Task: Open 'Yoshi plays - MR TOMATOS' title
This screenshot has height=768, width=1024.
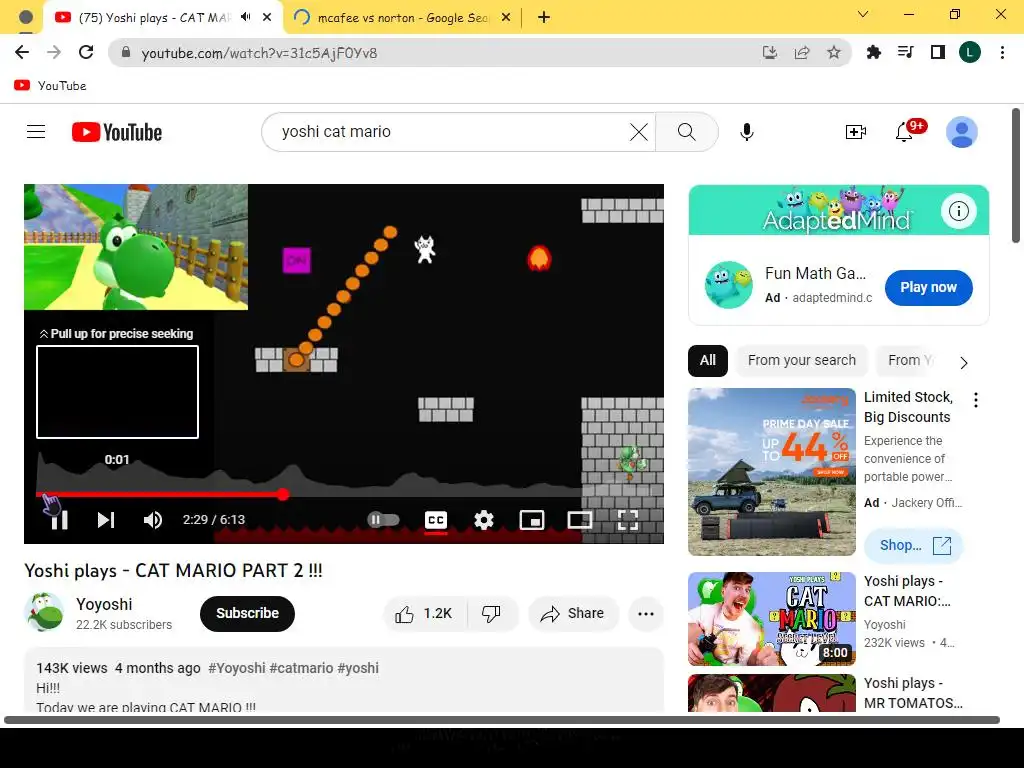Action: click(913, 693)
